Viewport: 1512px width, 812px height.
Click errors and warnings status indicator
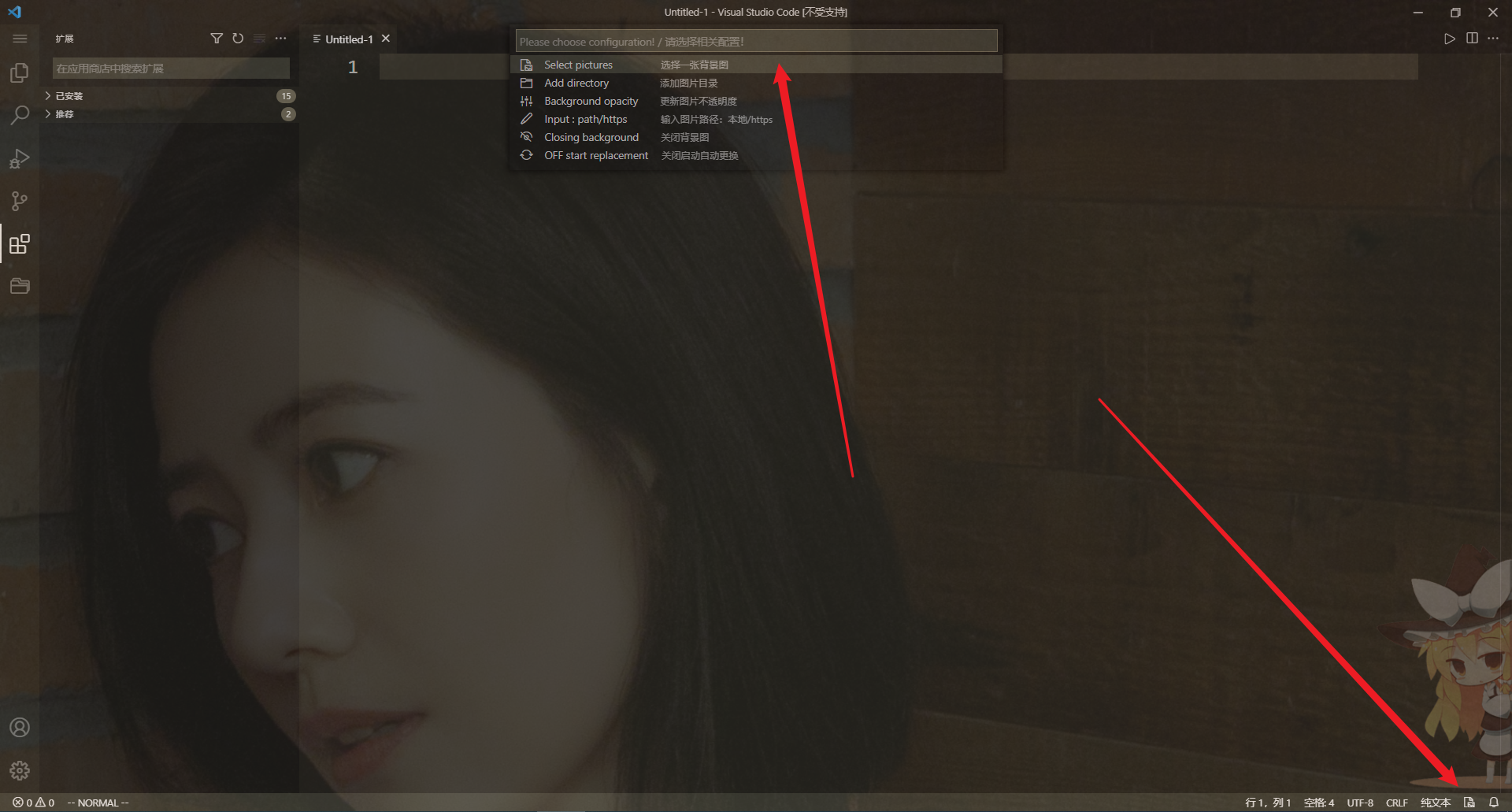[x=33, y=803]
